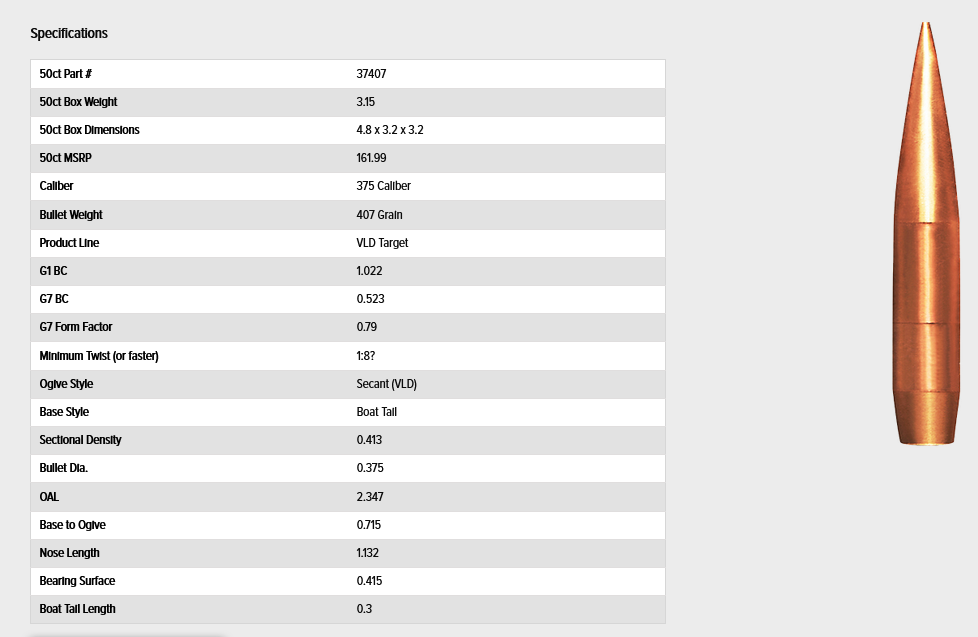Click the VLD Target product line value
The height and width of the screenshot is (637, 978).
coord(382,243)
